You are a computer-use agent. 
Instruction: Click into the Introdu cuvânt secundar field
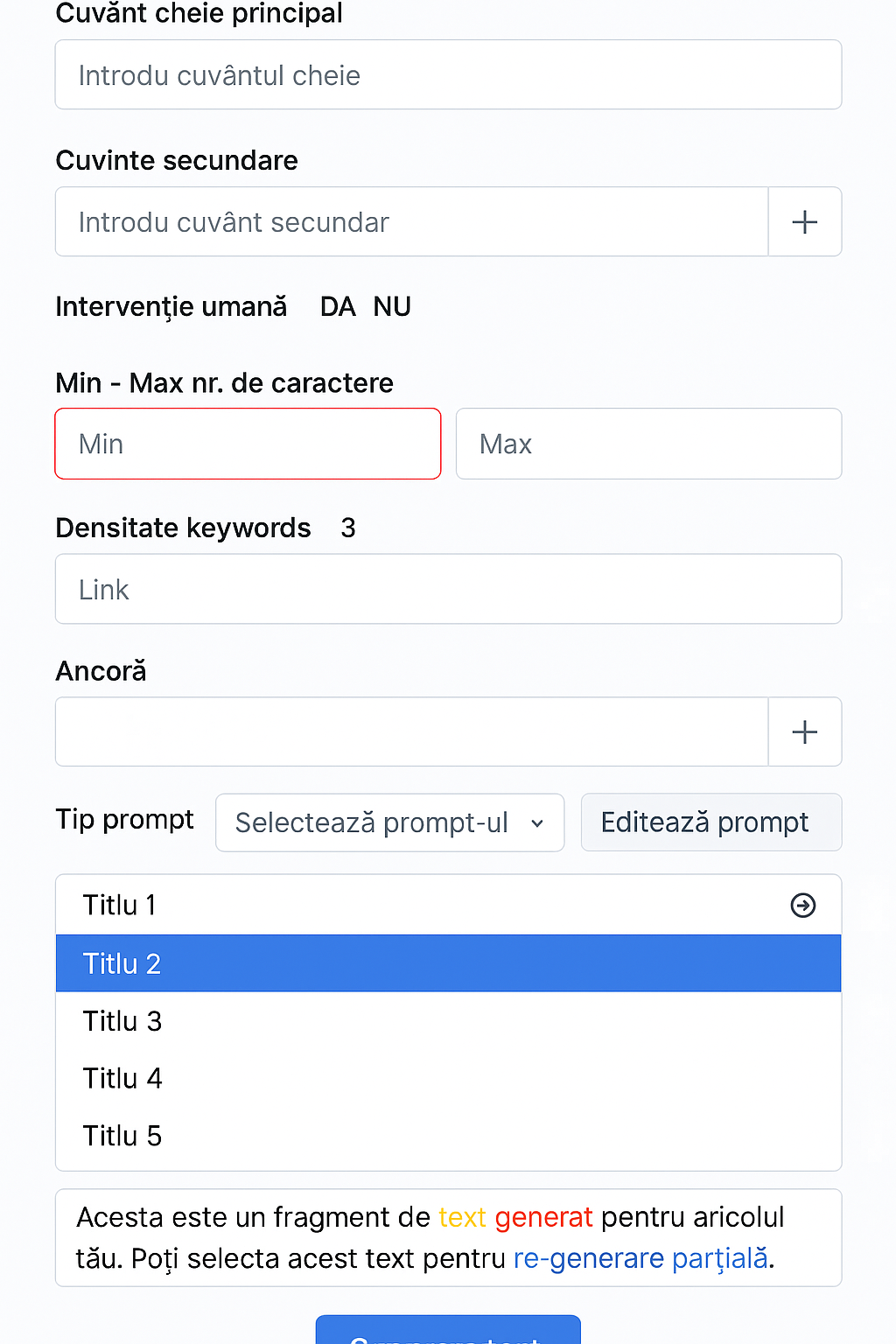point(411,222)
